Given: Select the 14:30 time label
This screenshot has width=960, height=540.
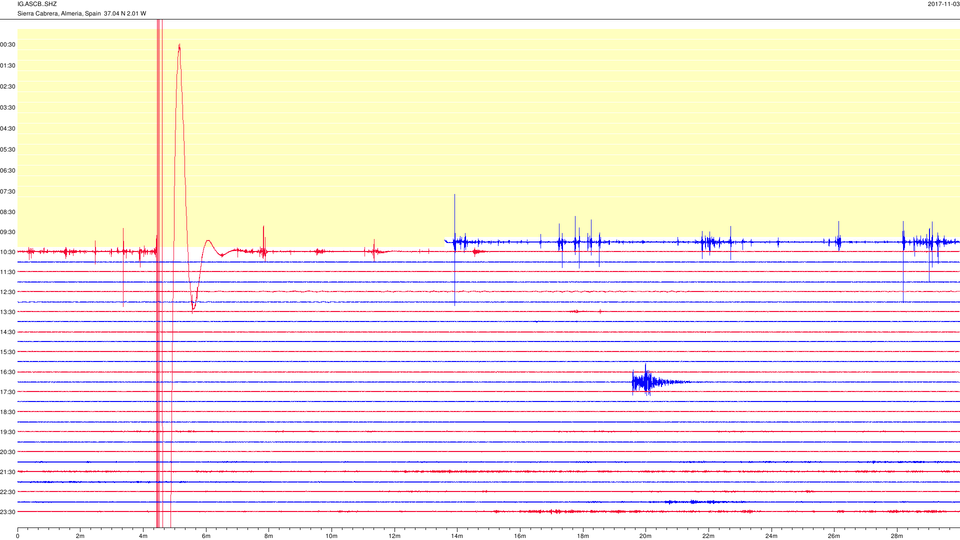Looking at the screenshot, I should (x=8, y=332).
